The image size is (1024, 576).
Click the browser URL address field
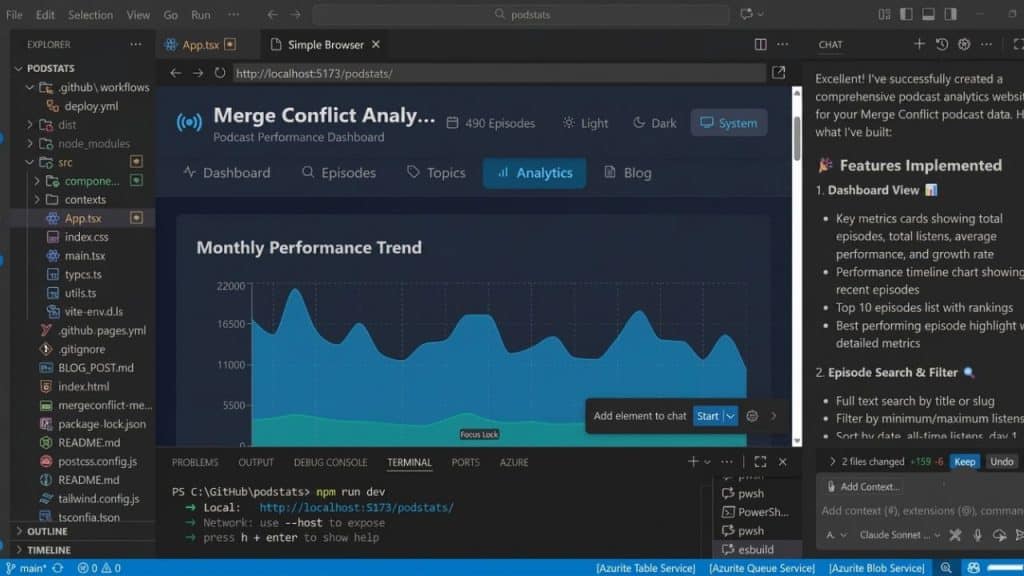[x=499, y=73]
